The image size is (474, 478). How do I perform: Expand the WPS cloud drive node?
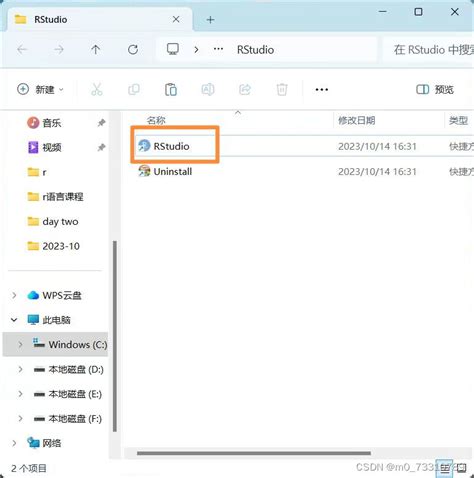coord(14,295)
